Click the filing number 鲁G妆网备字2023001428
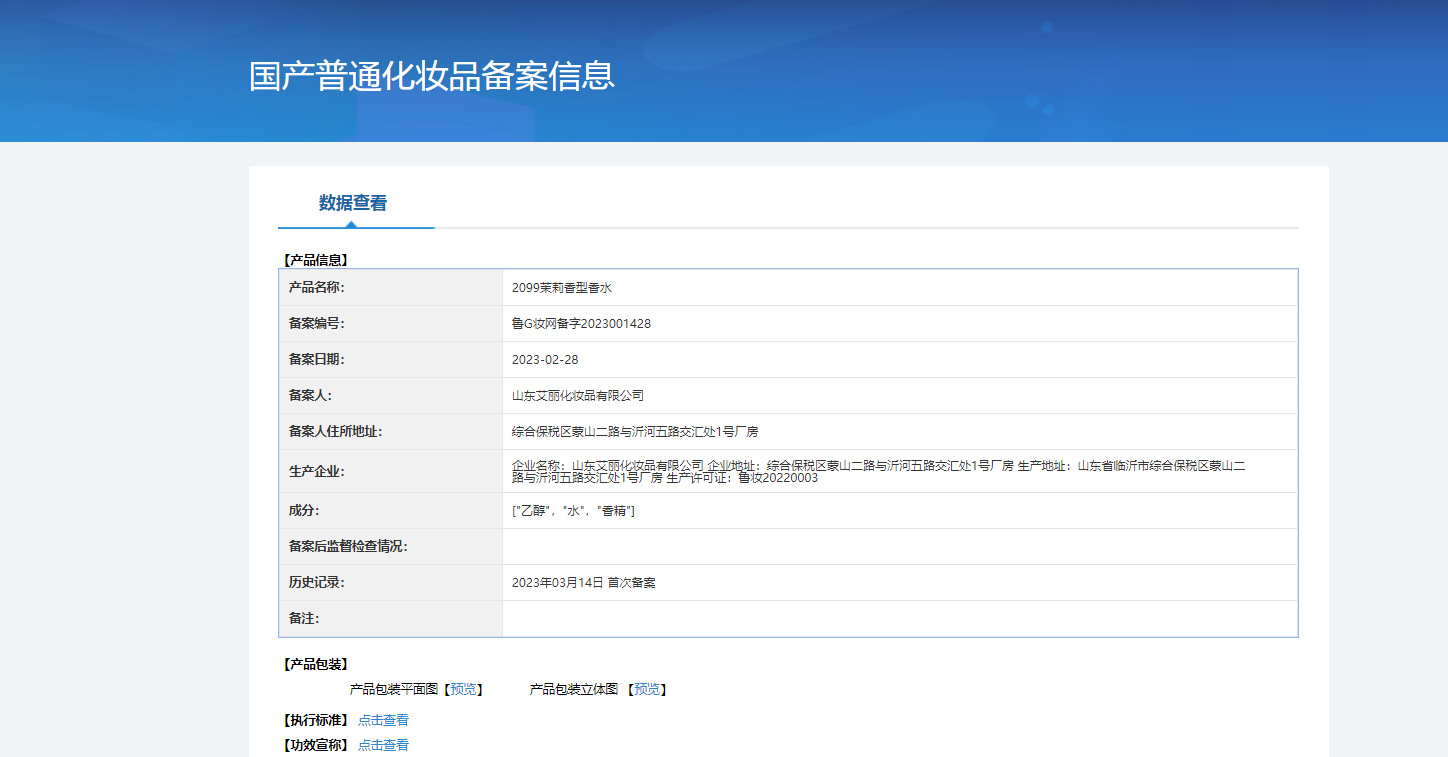 click(x=581, y=324)
